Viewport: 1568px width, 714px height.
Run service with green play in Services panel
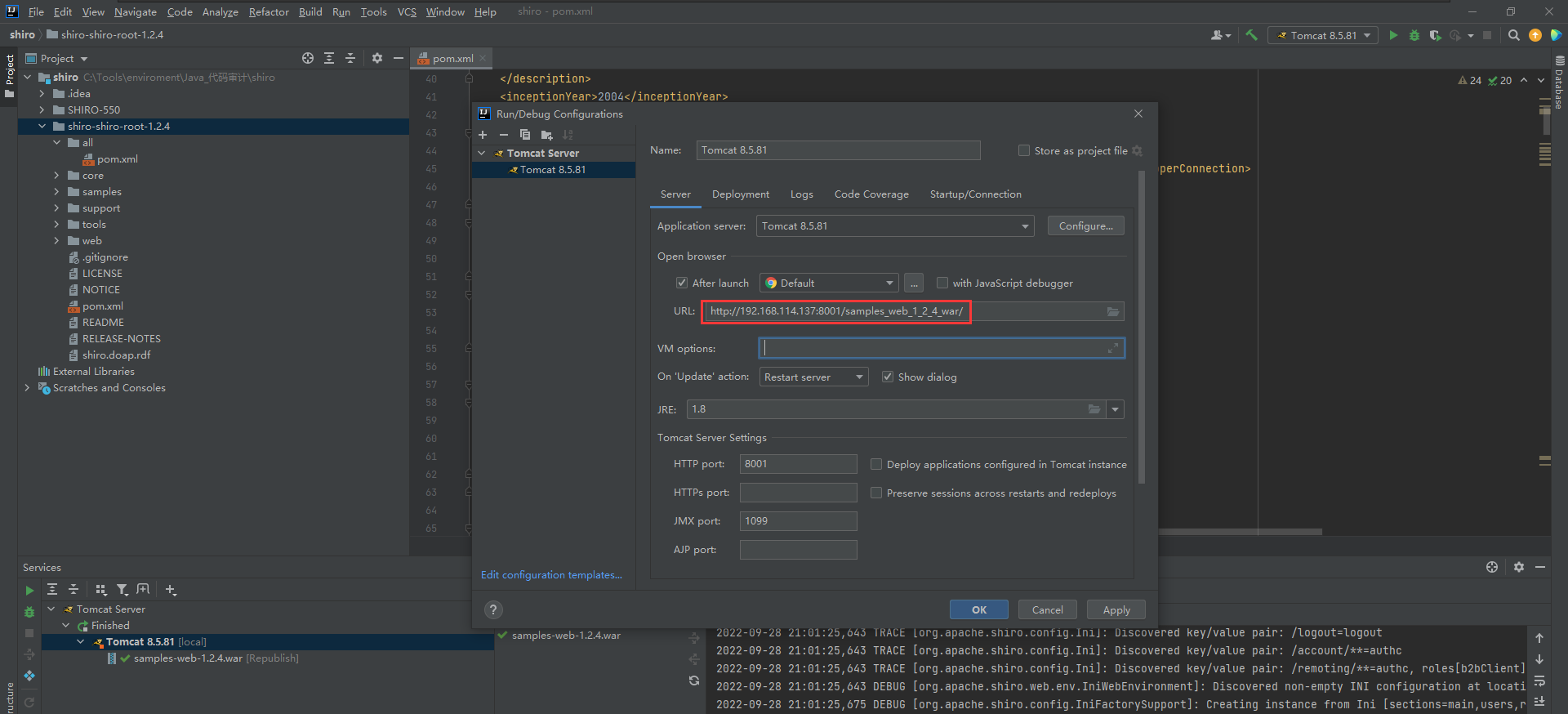pos(29,590)
